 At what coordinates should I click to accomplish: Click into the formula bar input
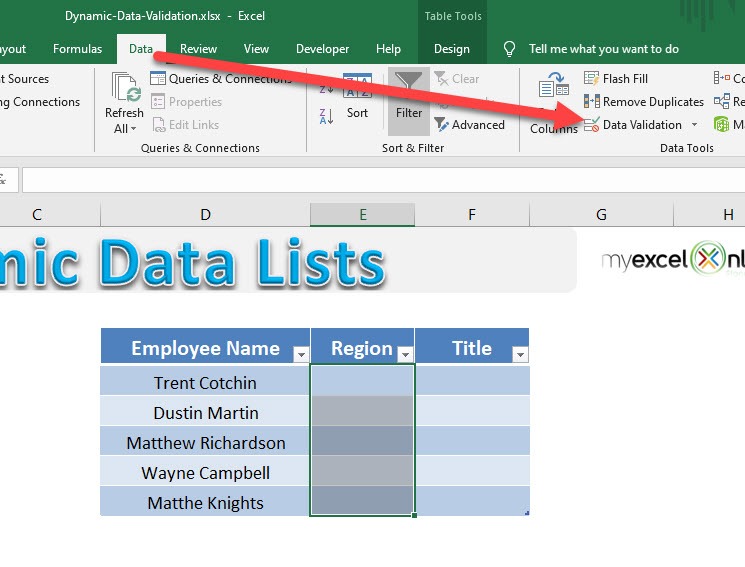click(383, 180)
